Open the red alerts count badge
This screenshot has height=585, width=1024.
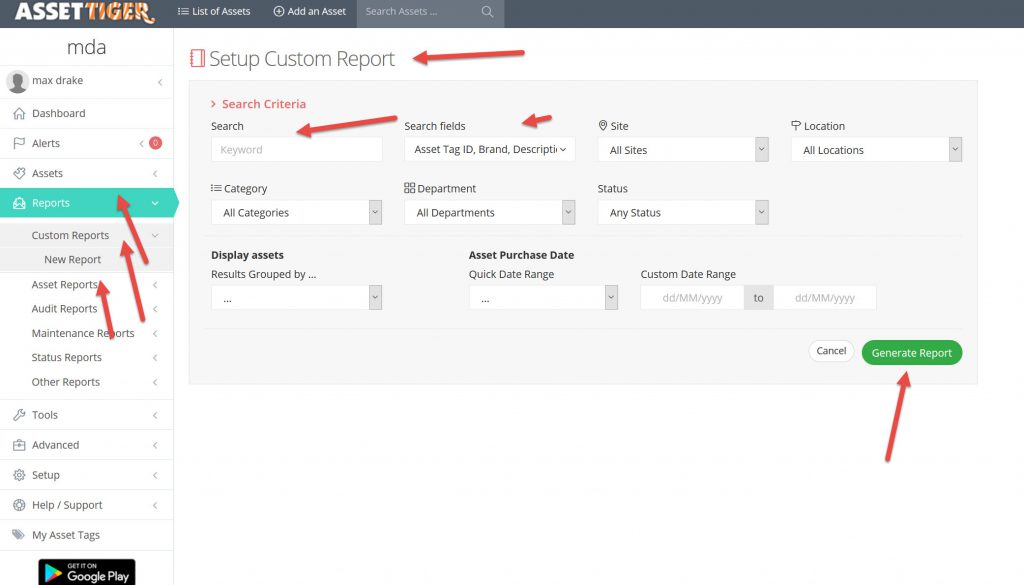[x=155, y=143]
